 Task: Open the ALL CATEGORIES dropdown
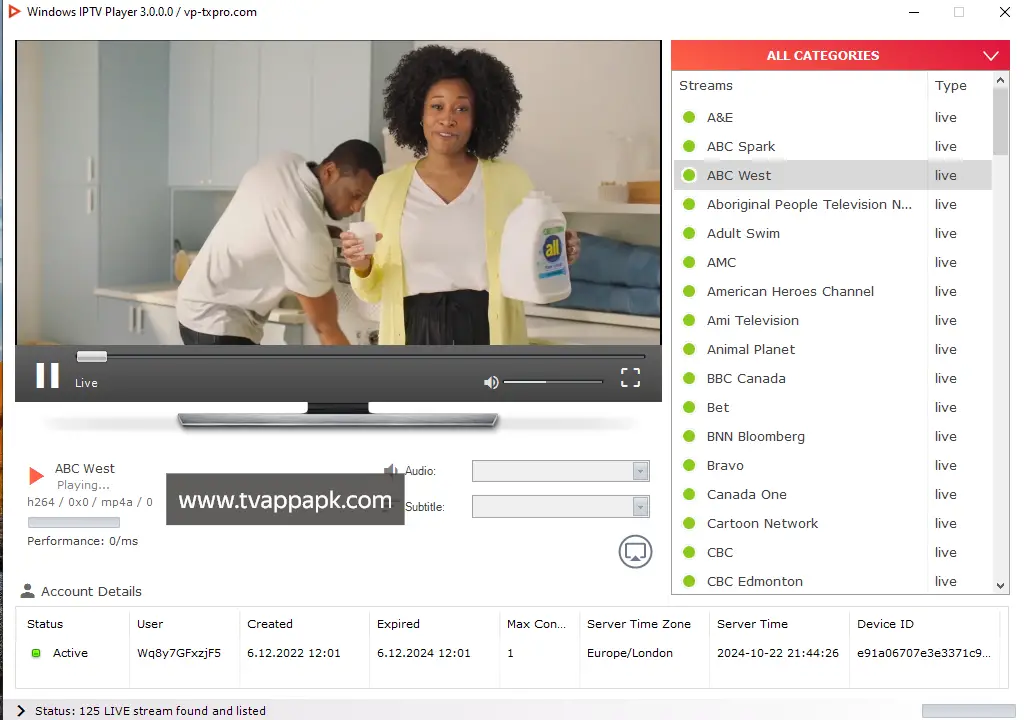point(840,56)
